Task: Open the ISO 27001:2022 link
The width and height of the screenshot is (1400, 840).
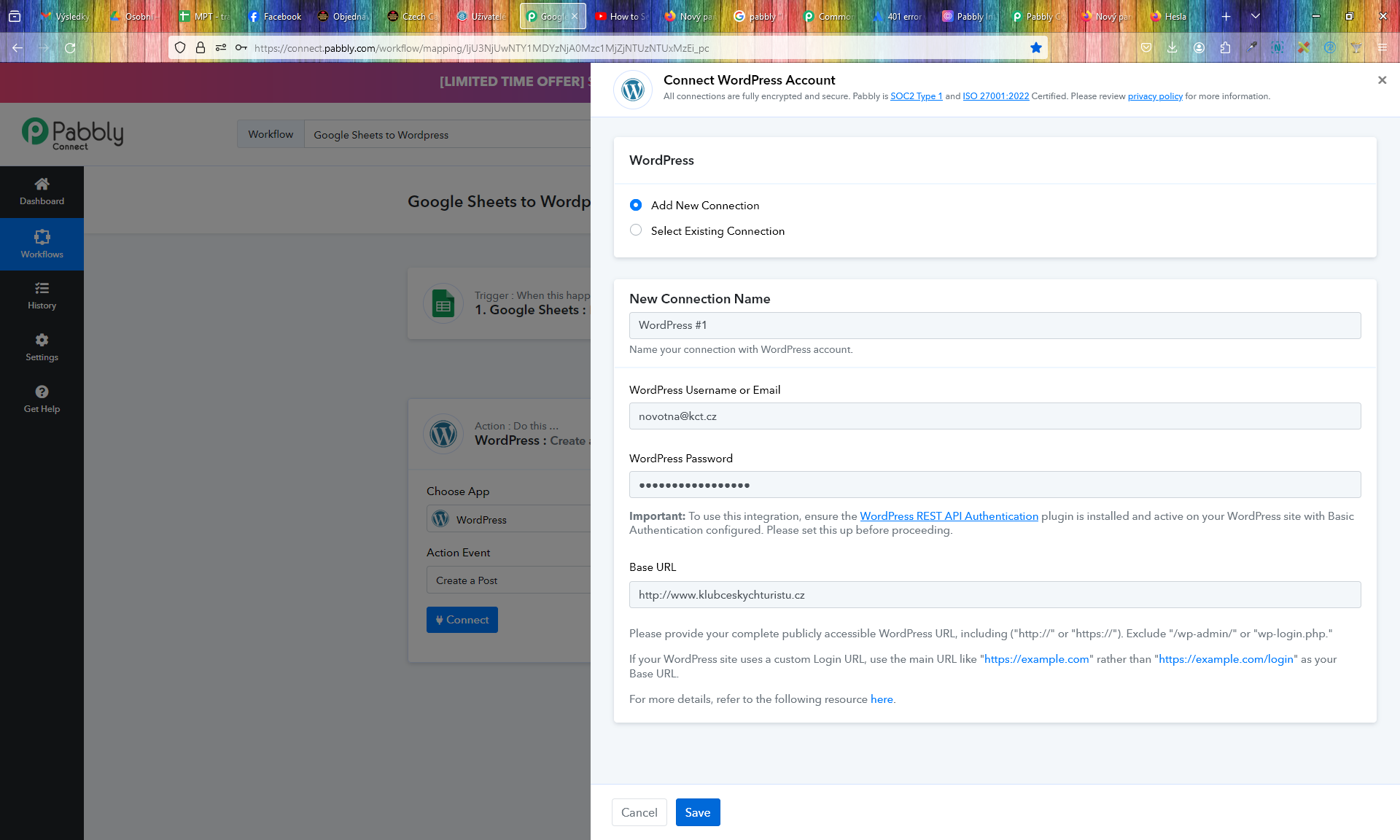Action: [996, 96]
